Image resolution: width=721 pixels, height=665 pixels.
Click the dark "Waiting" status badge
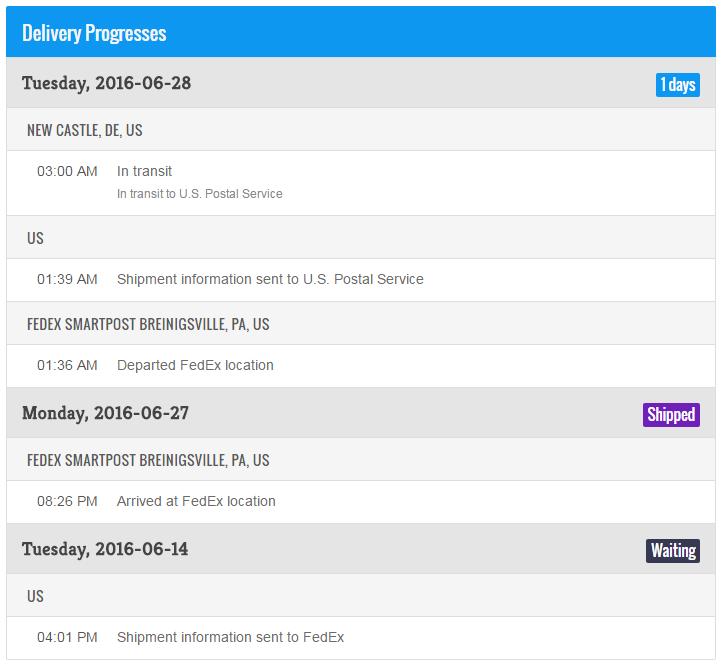[672, 550]
